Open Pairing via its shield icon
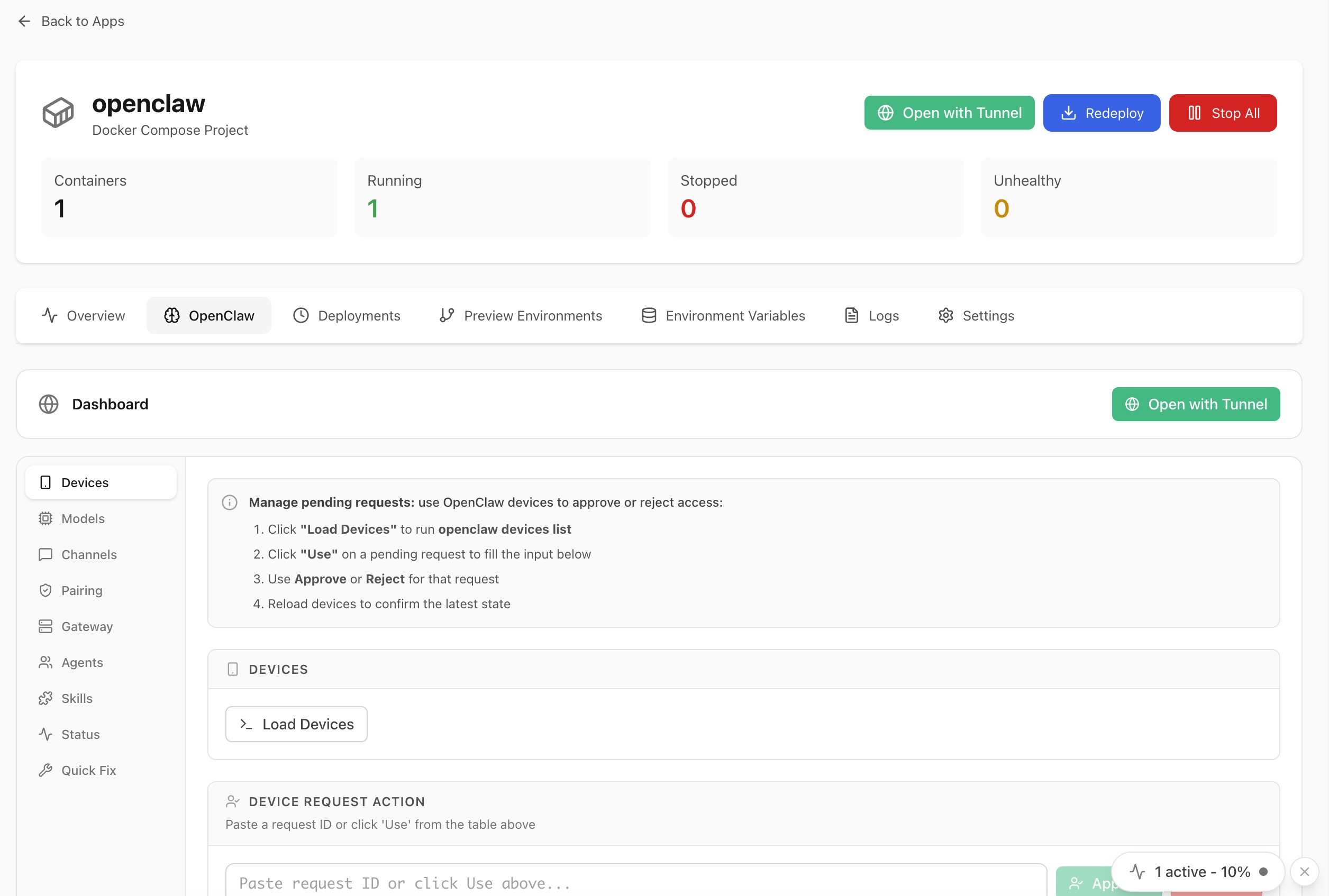The image size is (1329, 896). coord(45,590)
